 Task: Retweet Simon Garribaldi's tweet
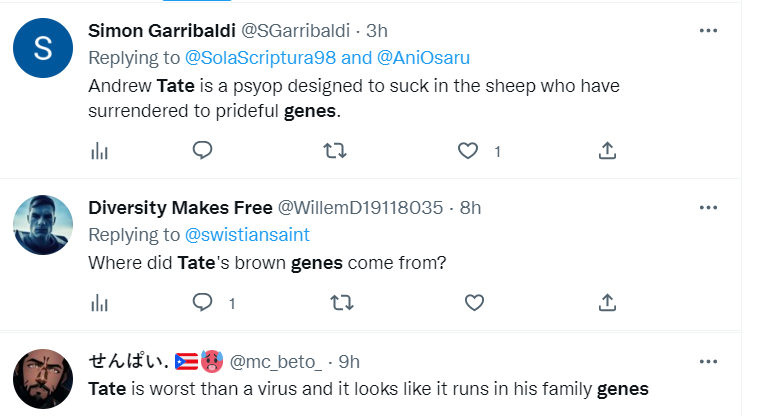point(335,150)
